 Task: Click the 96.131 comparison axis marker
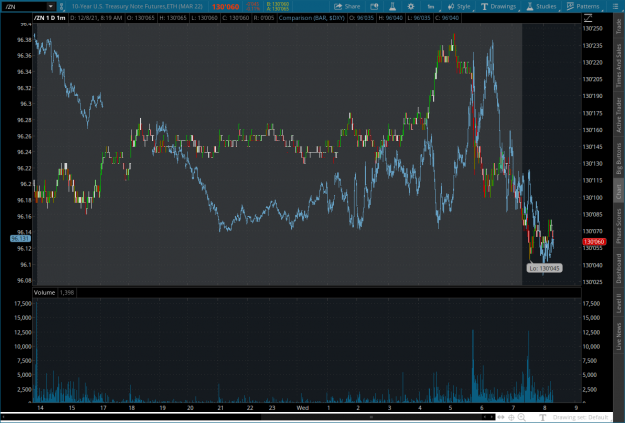click(20, 238)
